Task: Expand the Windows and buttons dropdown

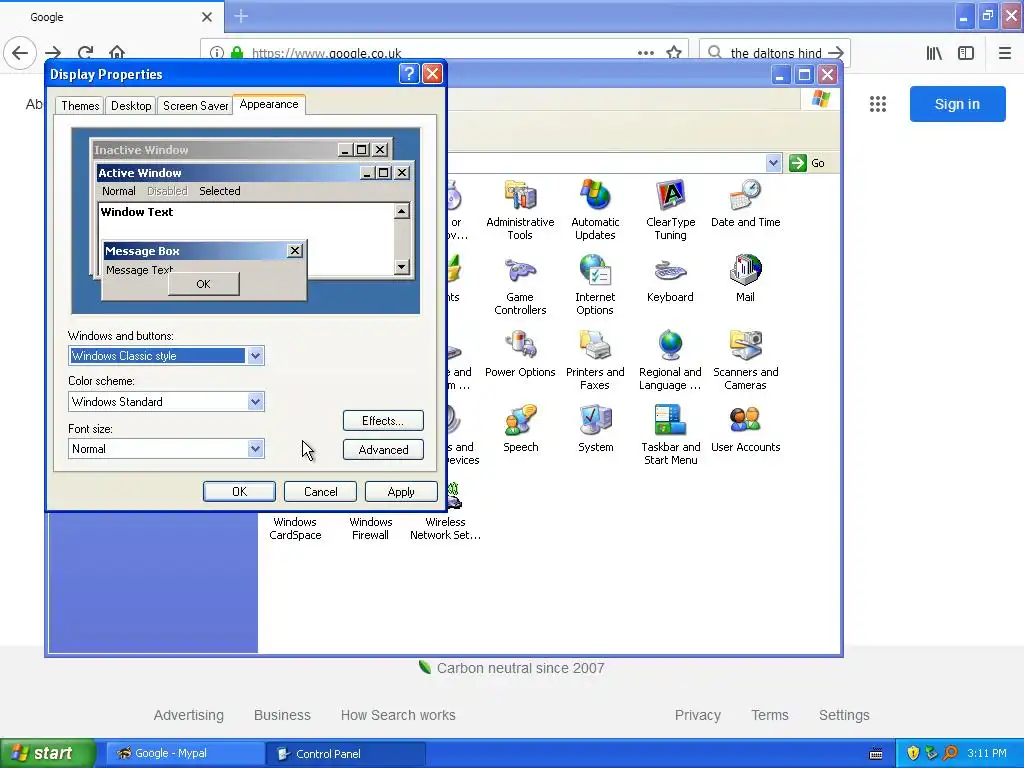Action: 255,356
